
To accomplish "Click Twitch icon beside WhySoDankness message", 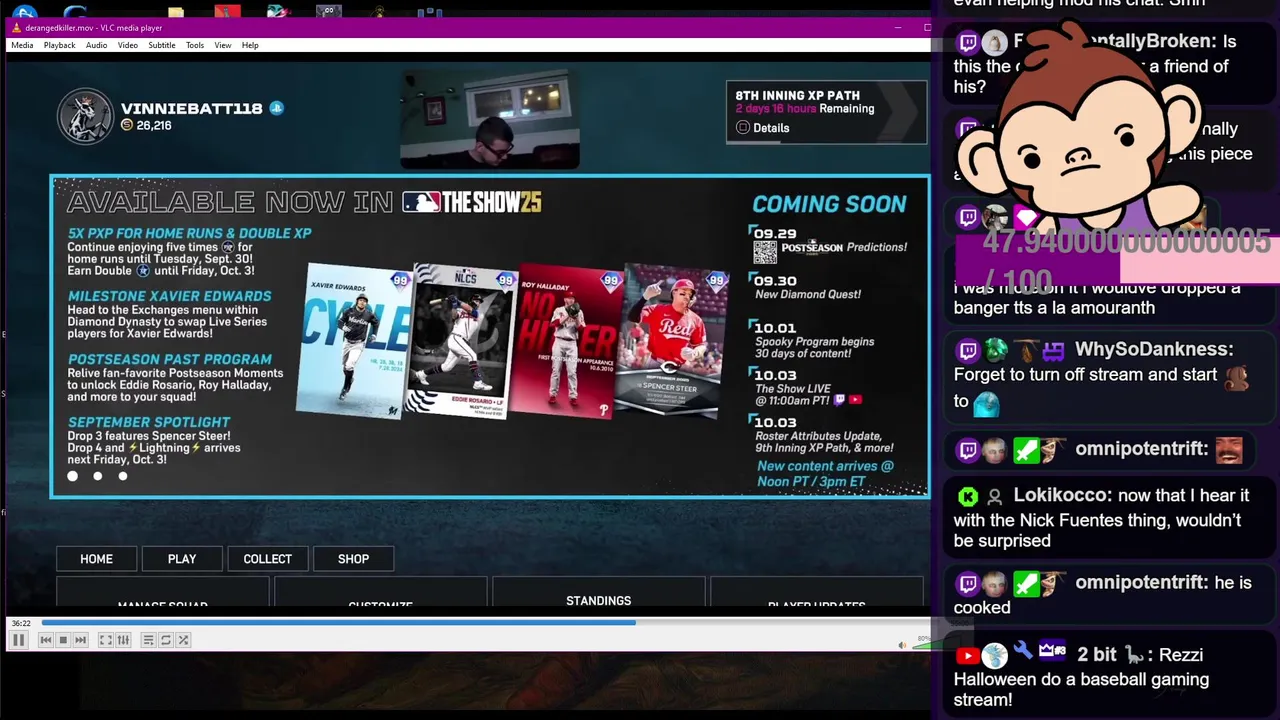I will point(968,350).
